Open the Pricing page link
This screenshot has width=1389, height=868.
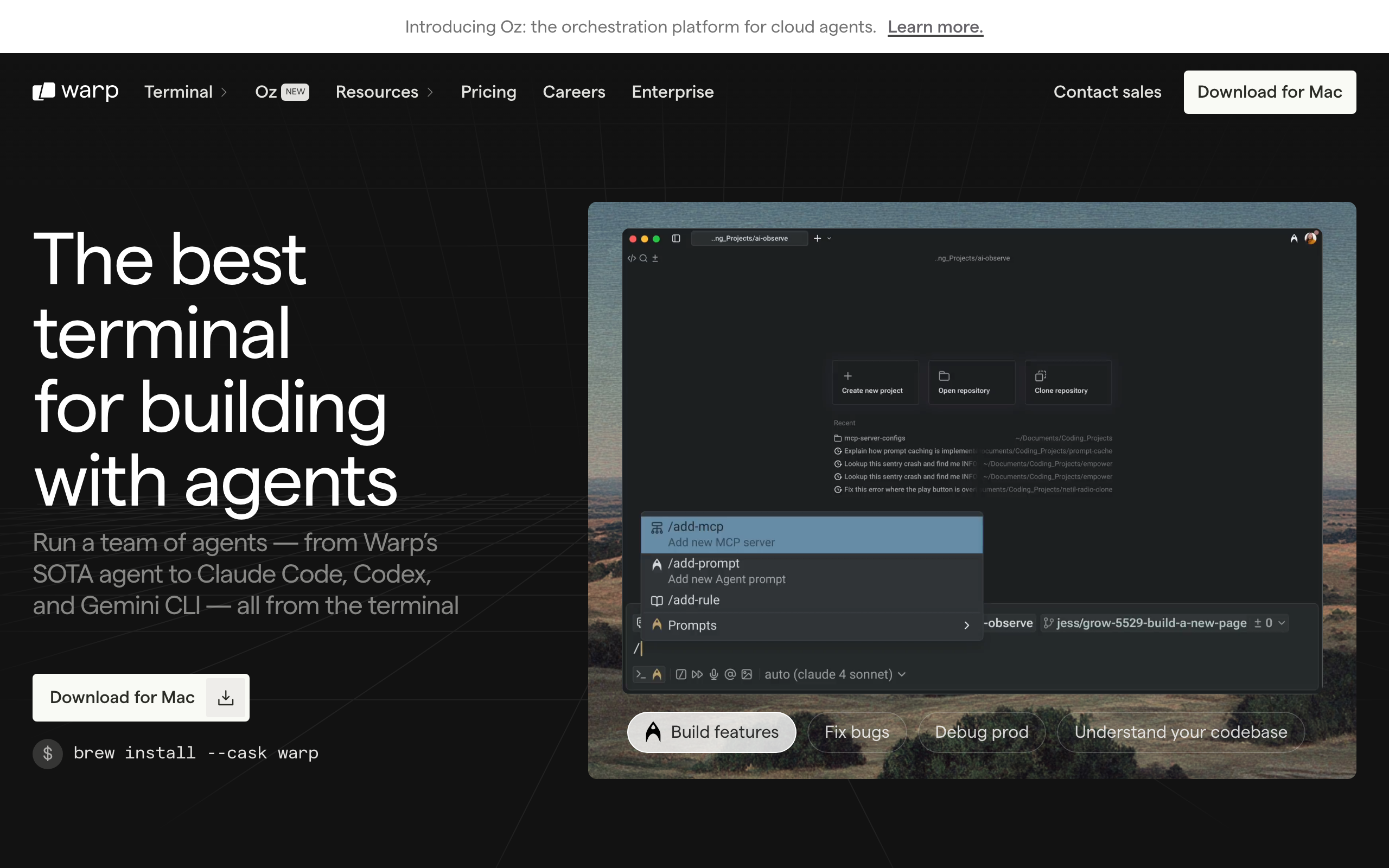[x=488, y=92]
